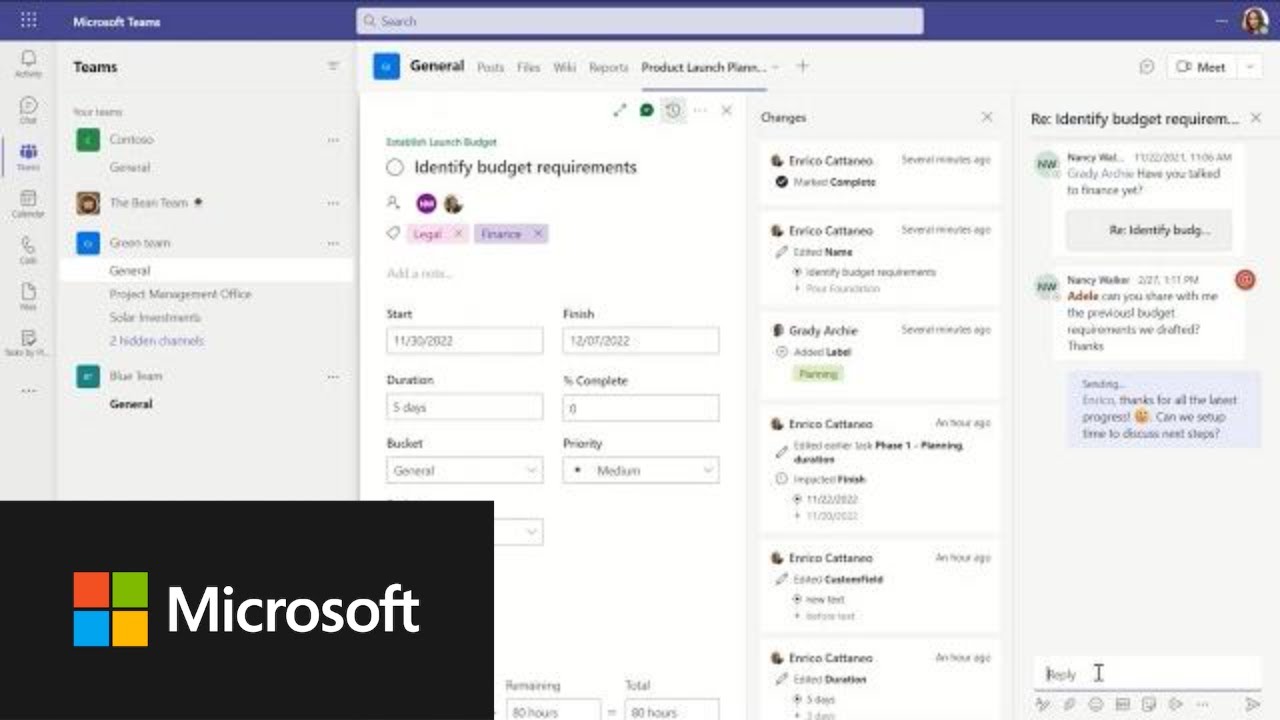Open the Activity feed in the left rail
This screenshot has height=720, width=1280.
tap(28, 64)
